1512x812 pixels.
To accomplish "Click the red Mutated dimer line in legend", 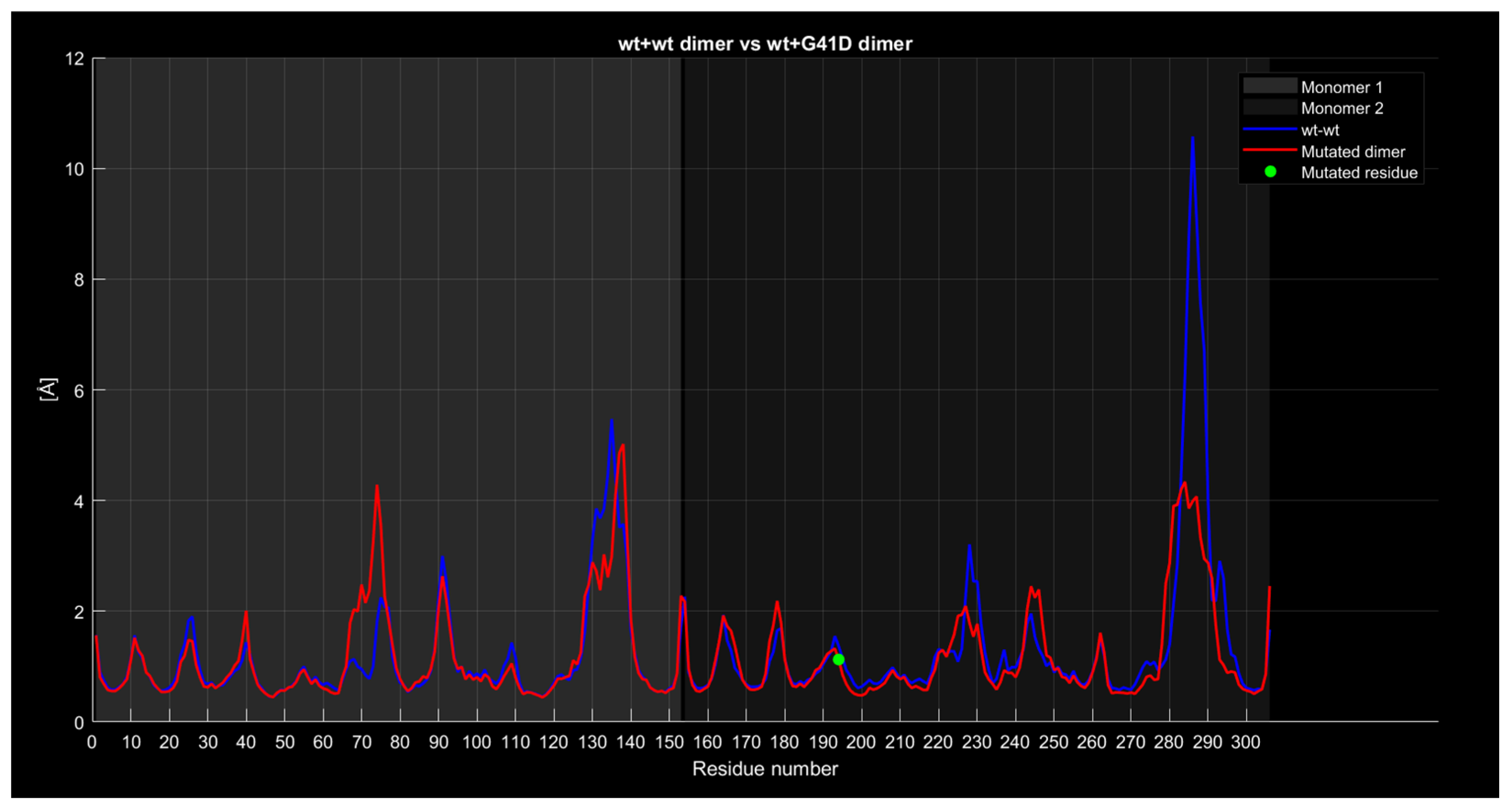I will click(1270, 150).
